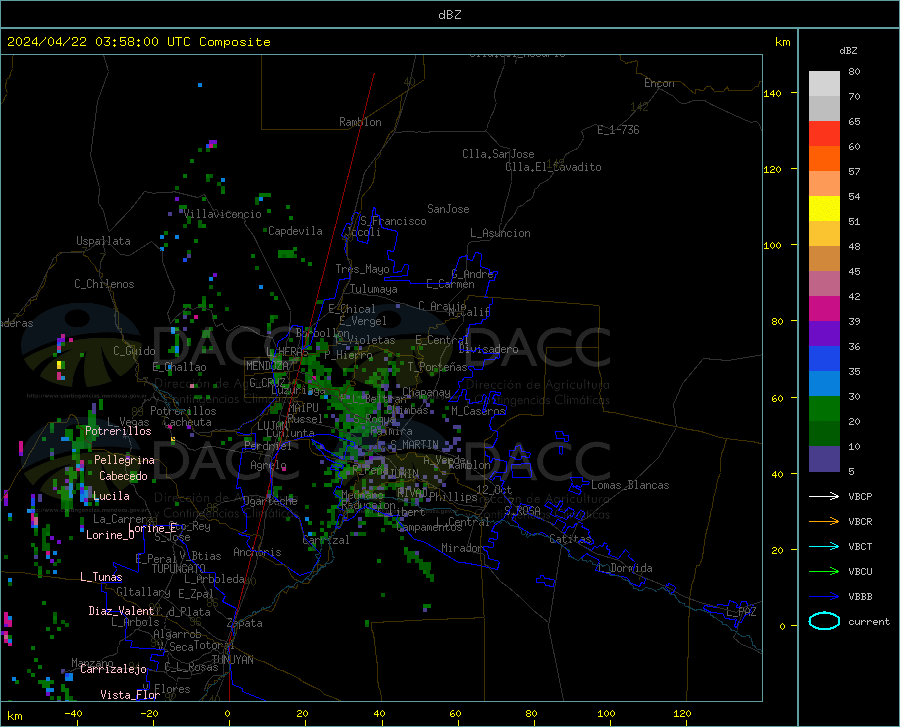Click the cyan 'current' ellipse icon
Image resolution: width=900 pixels, height=727 pixels.
pos(824,621)
